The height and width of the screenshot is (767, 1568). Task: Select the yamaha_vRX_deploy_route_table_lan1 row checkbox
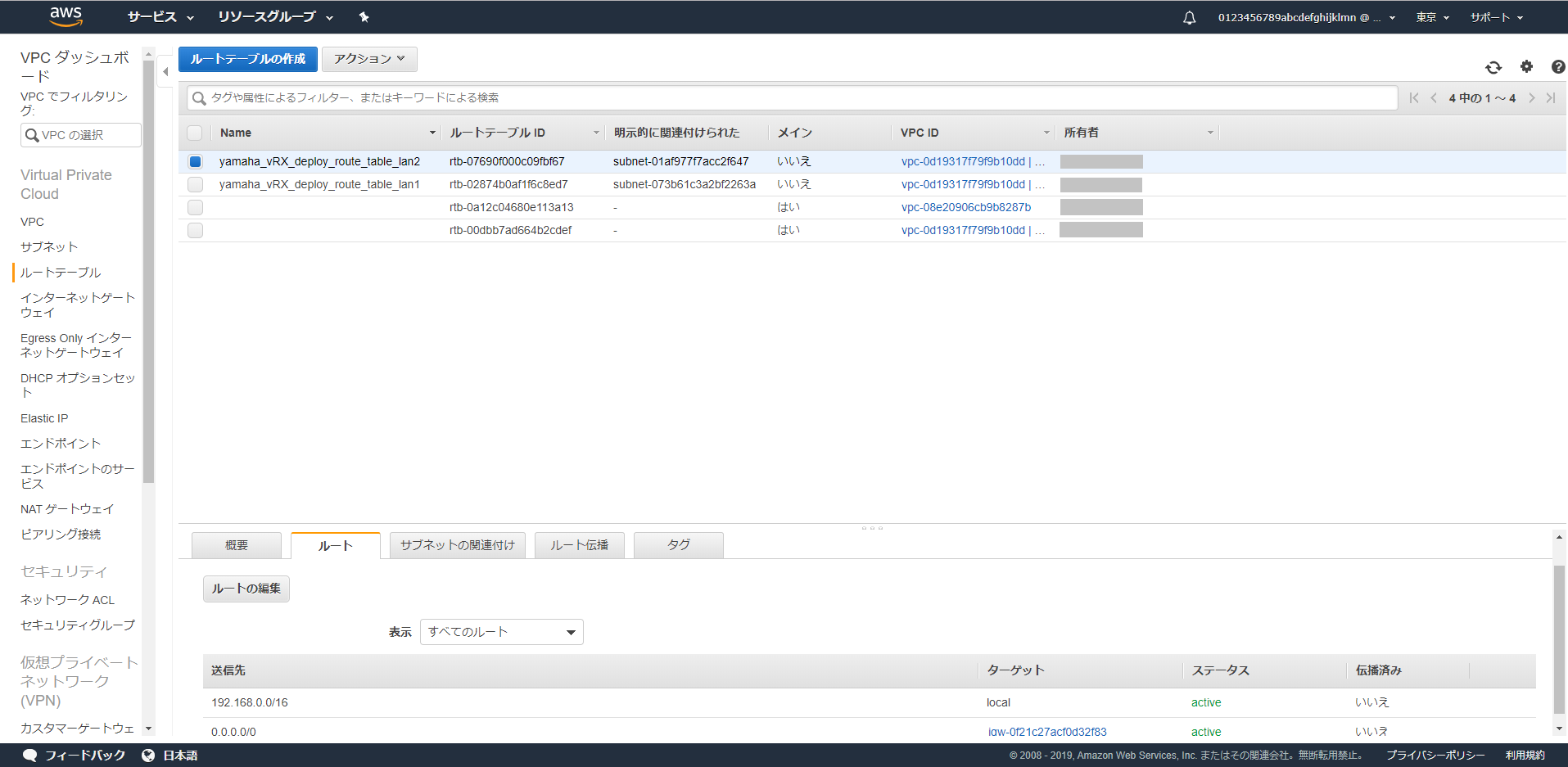coord(195,185)
